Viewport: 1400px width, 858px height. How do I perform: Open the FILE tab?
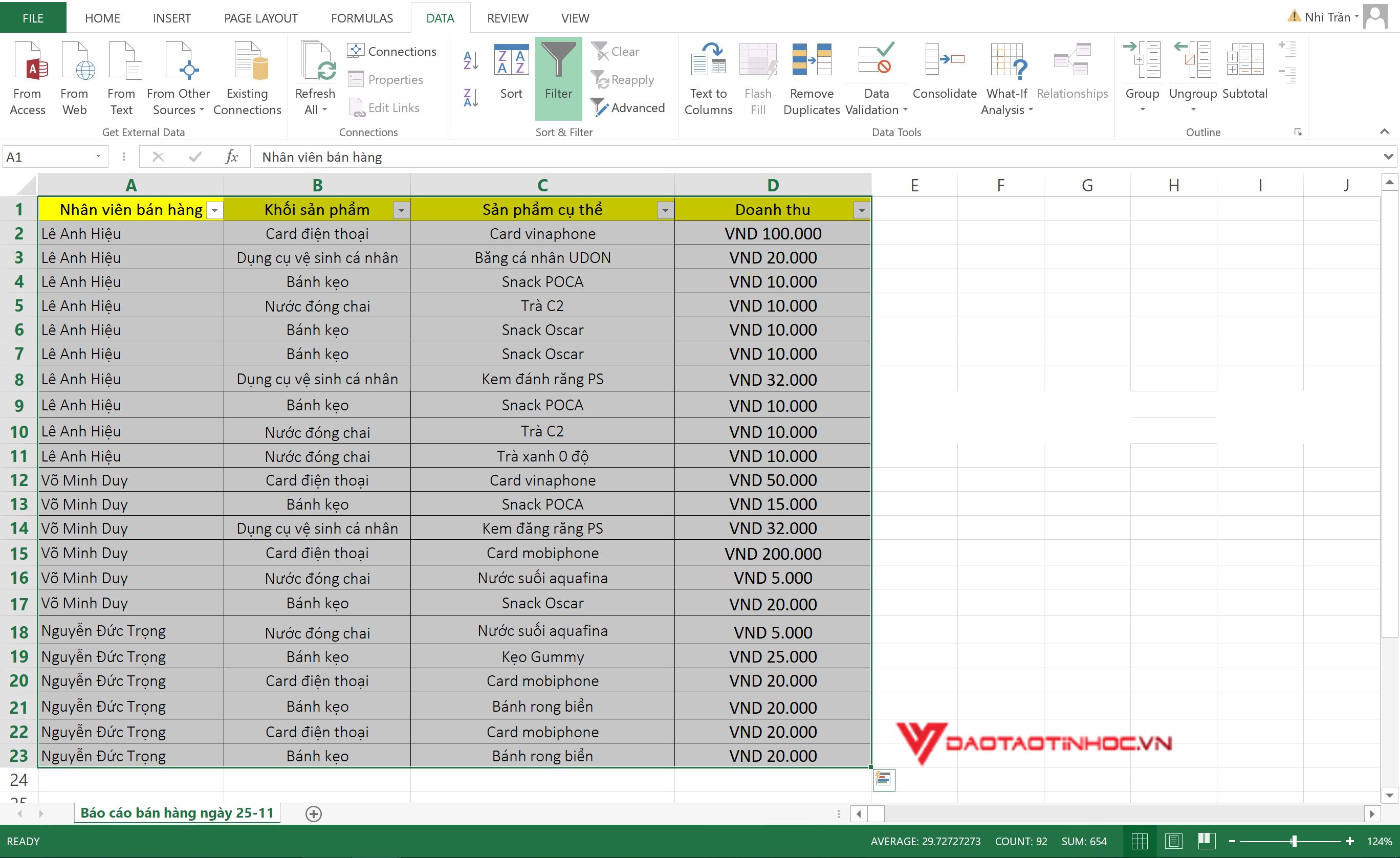pos(33,17)
